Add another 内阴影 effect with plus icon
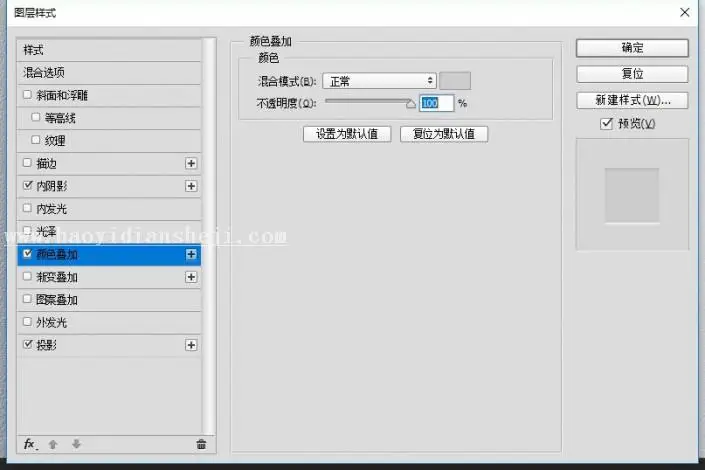Image resolution: width=705 pixels, height=470 pixels. (191, 186)
